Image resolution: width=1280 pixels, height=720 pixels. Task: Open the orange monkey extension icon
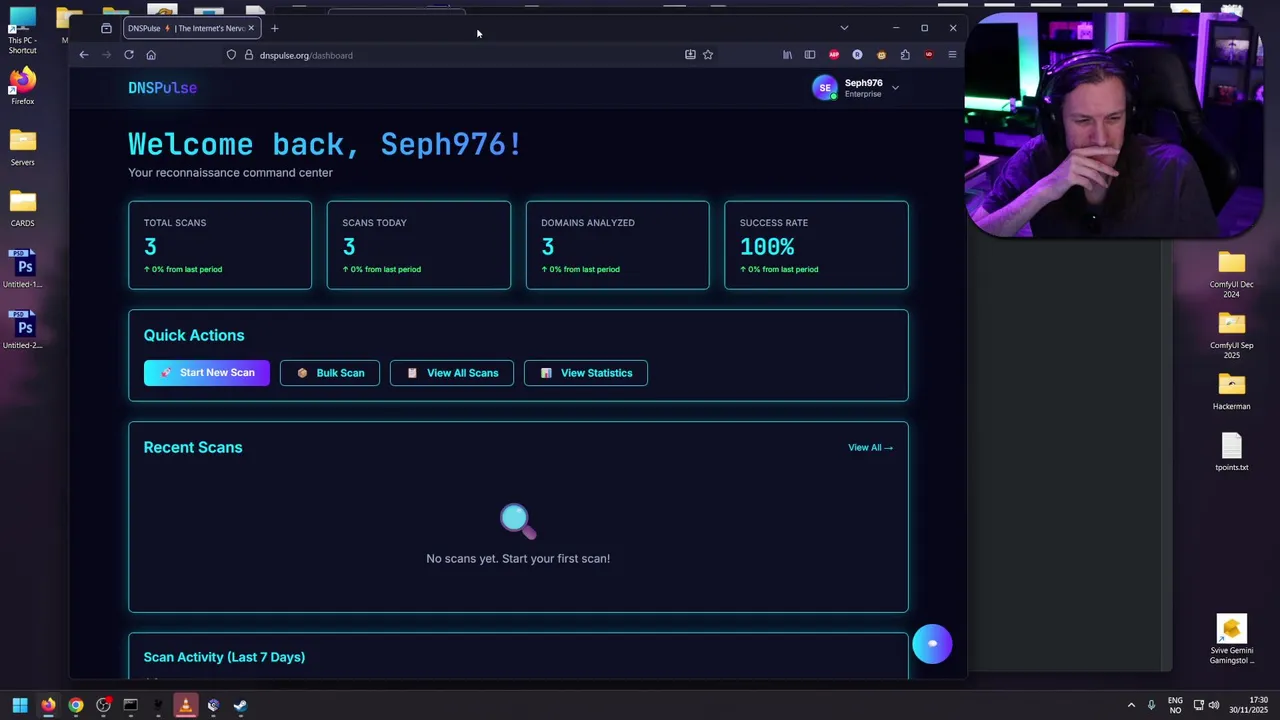[x=881, y=55]
